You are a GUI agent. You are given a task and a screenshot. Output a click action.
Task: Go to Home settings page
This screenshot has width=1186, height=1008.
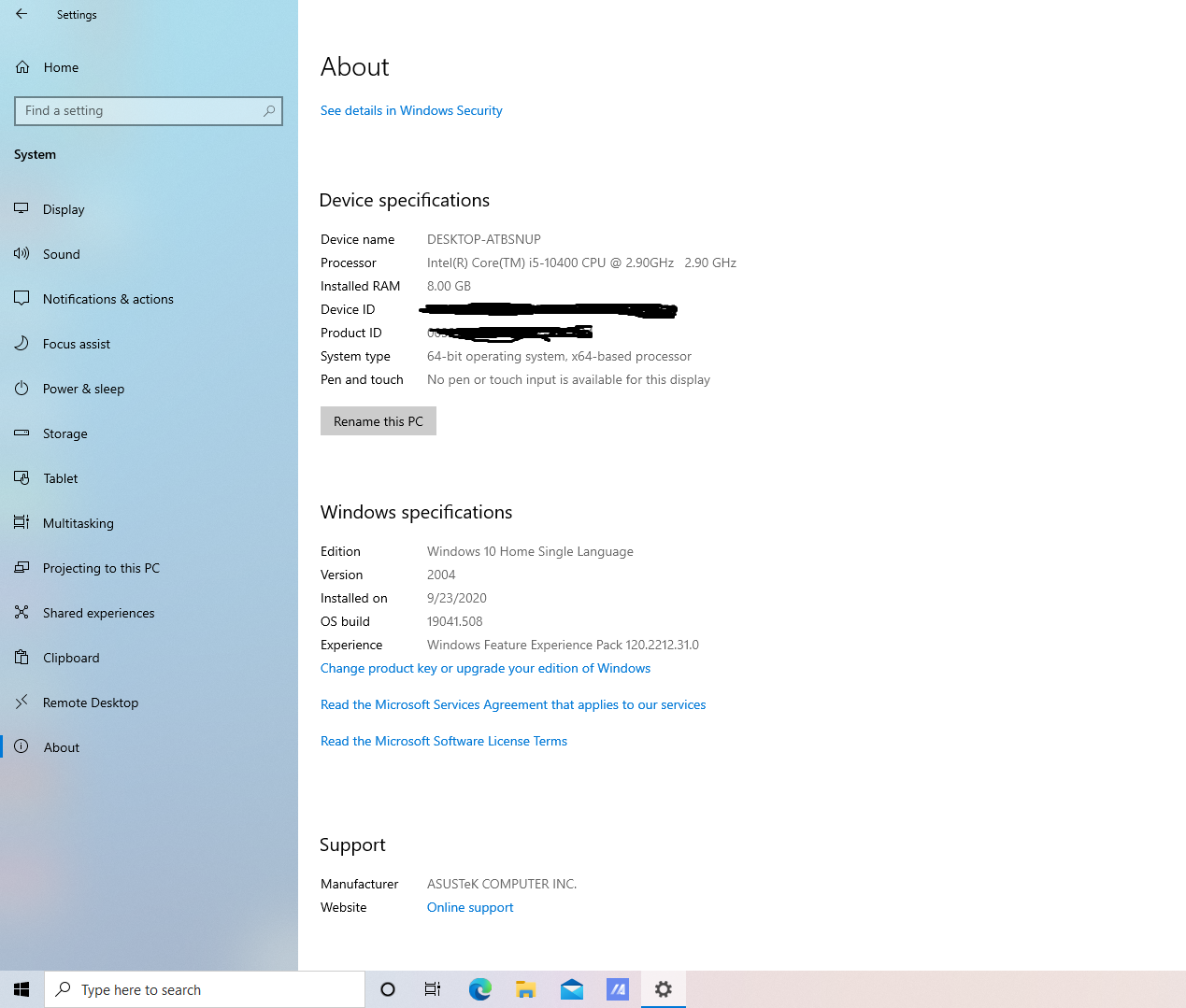(x=61, y=67)
